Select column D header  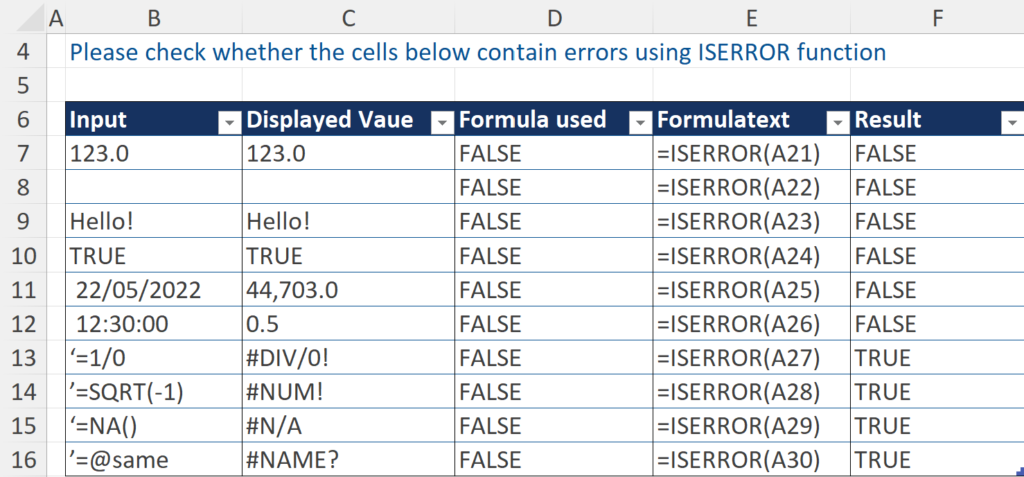click(553, 17)
